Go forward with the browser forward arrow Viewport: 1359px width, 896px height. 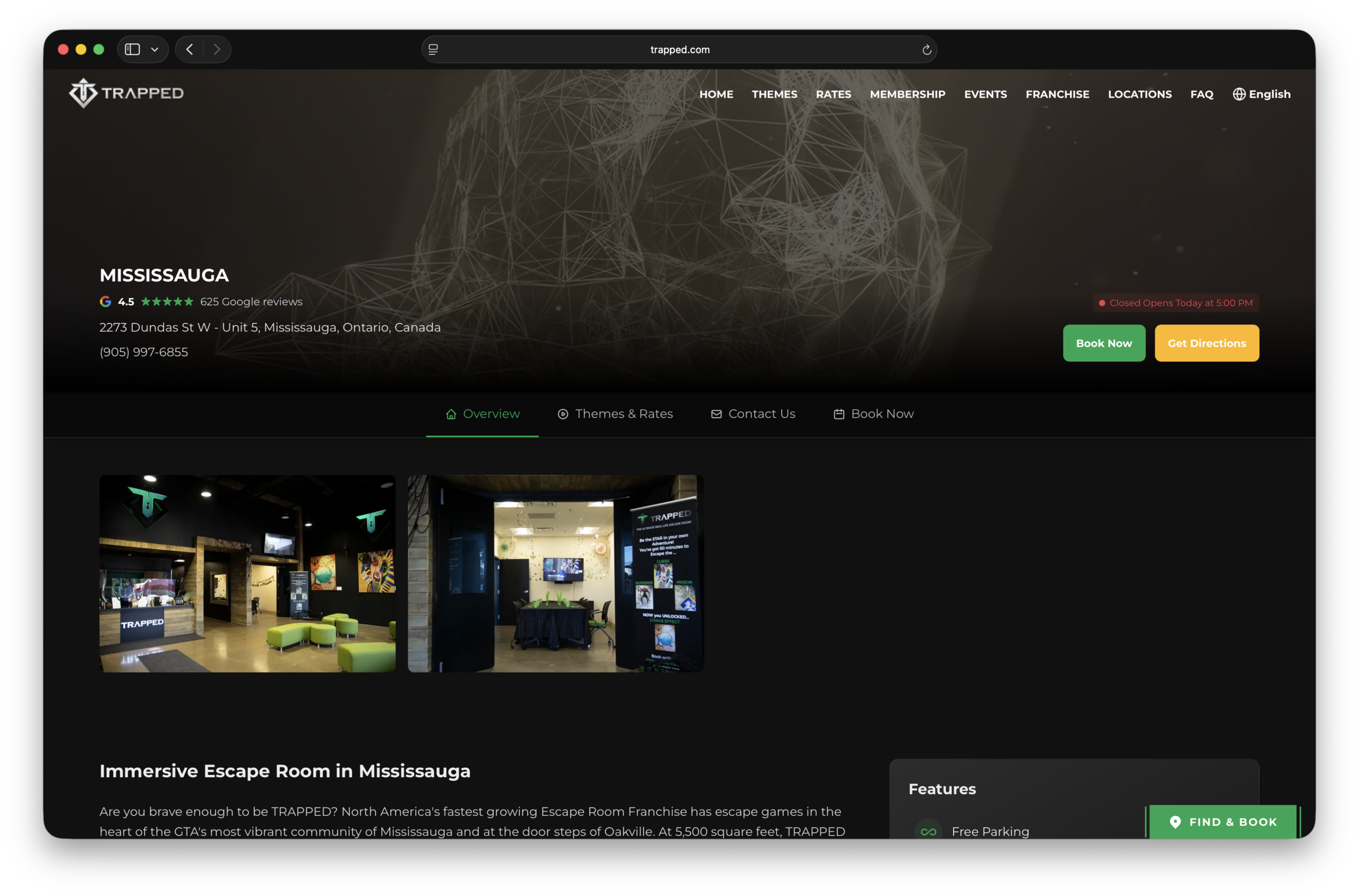click(217, 50)
